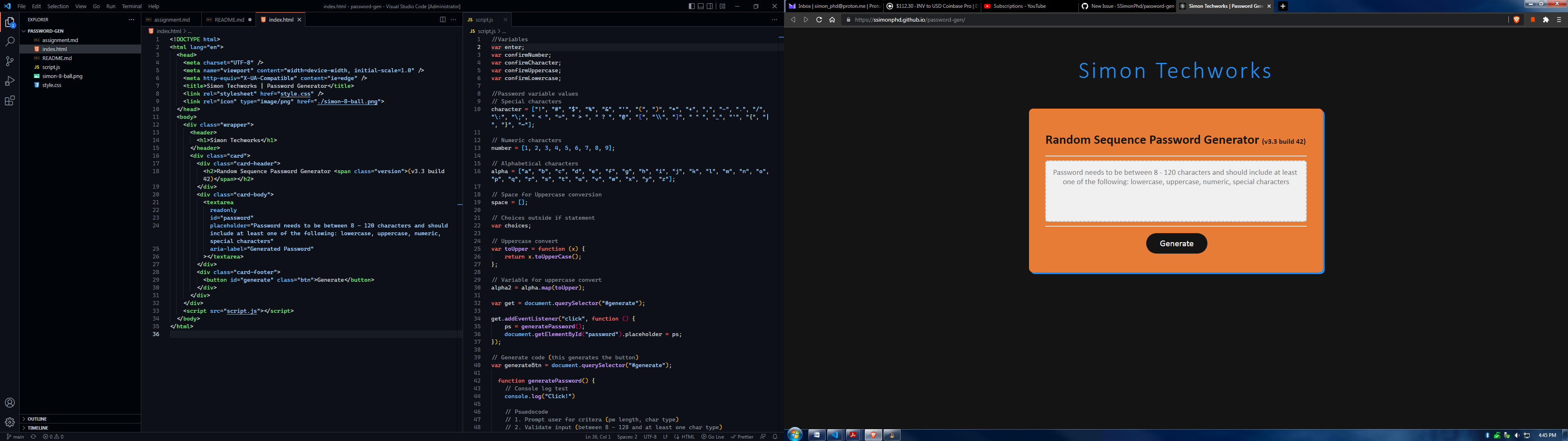Switch to the GitHub New Issue browser tab

[x=1127, y=6]
